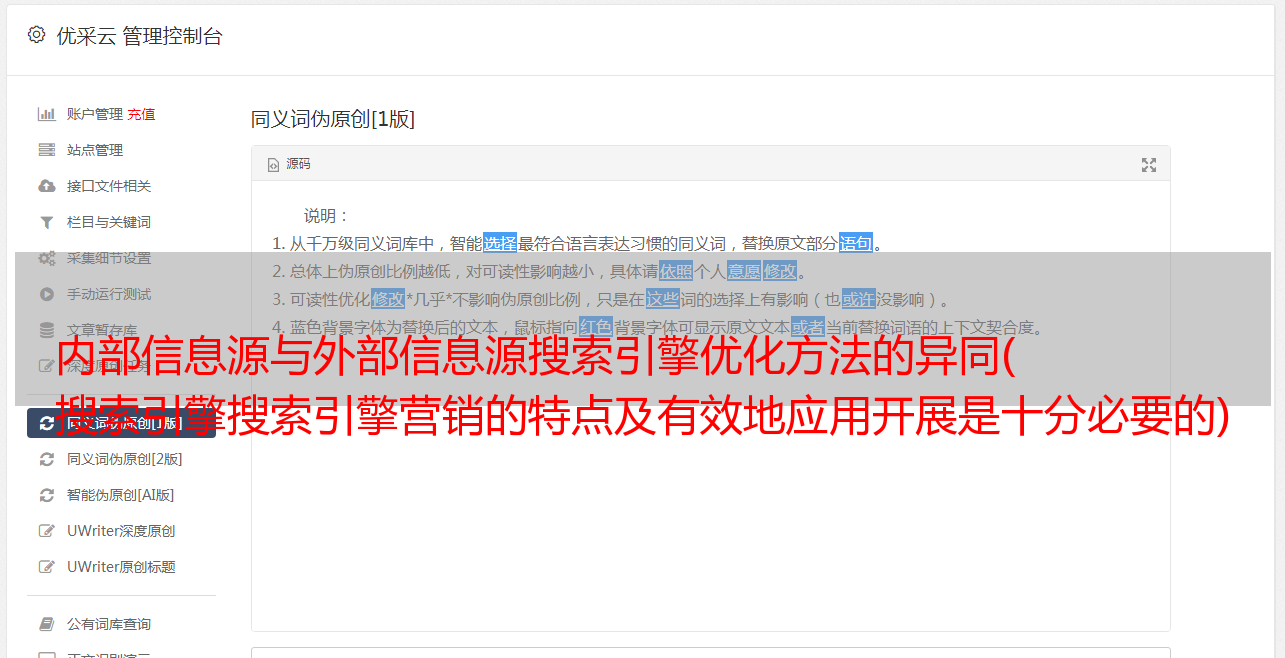
Task: Click the 手动运行测试 play icon
Action: click(46, 294)
